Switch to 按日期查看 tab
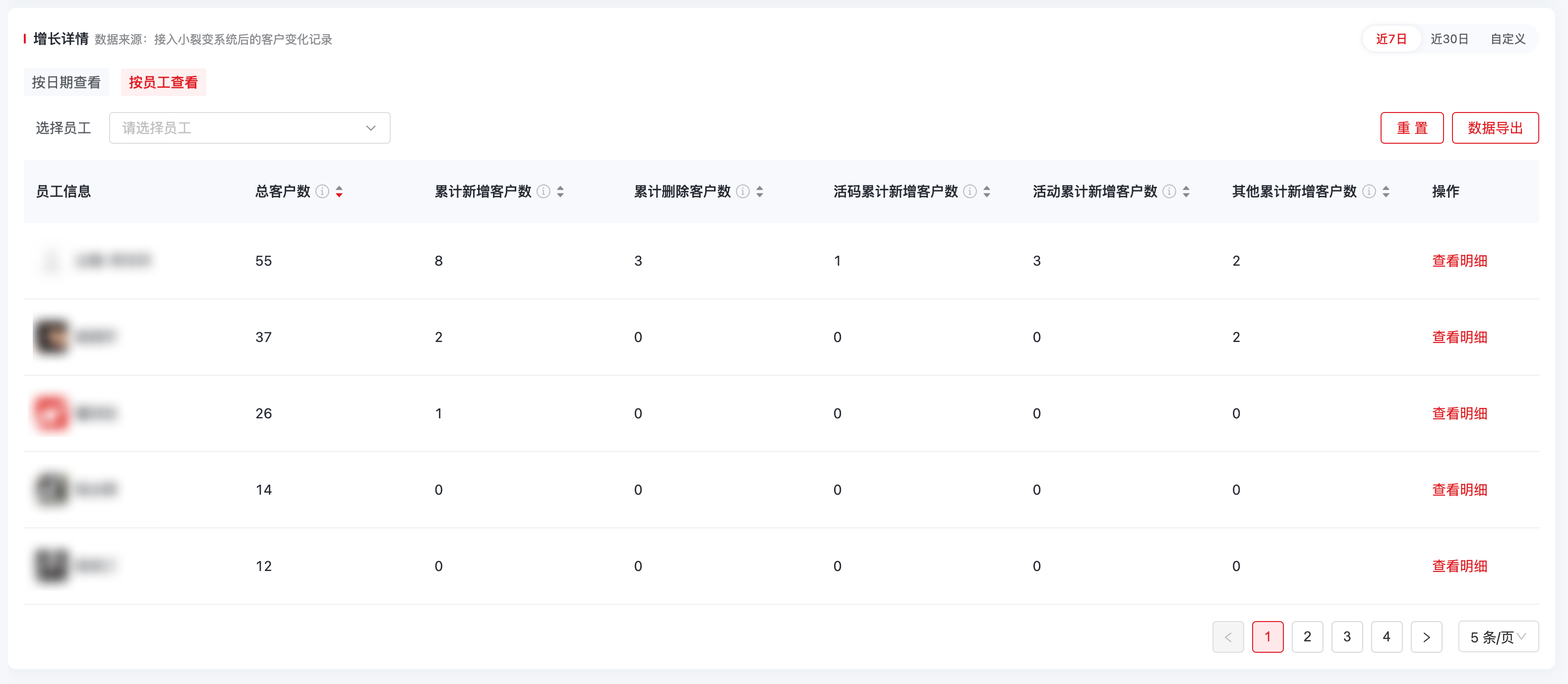1568x684 pixels. (x=66, y=82)
